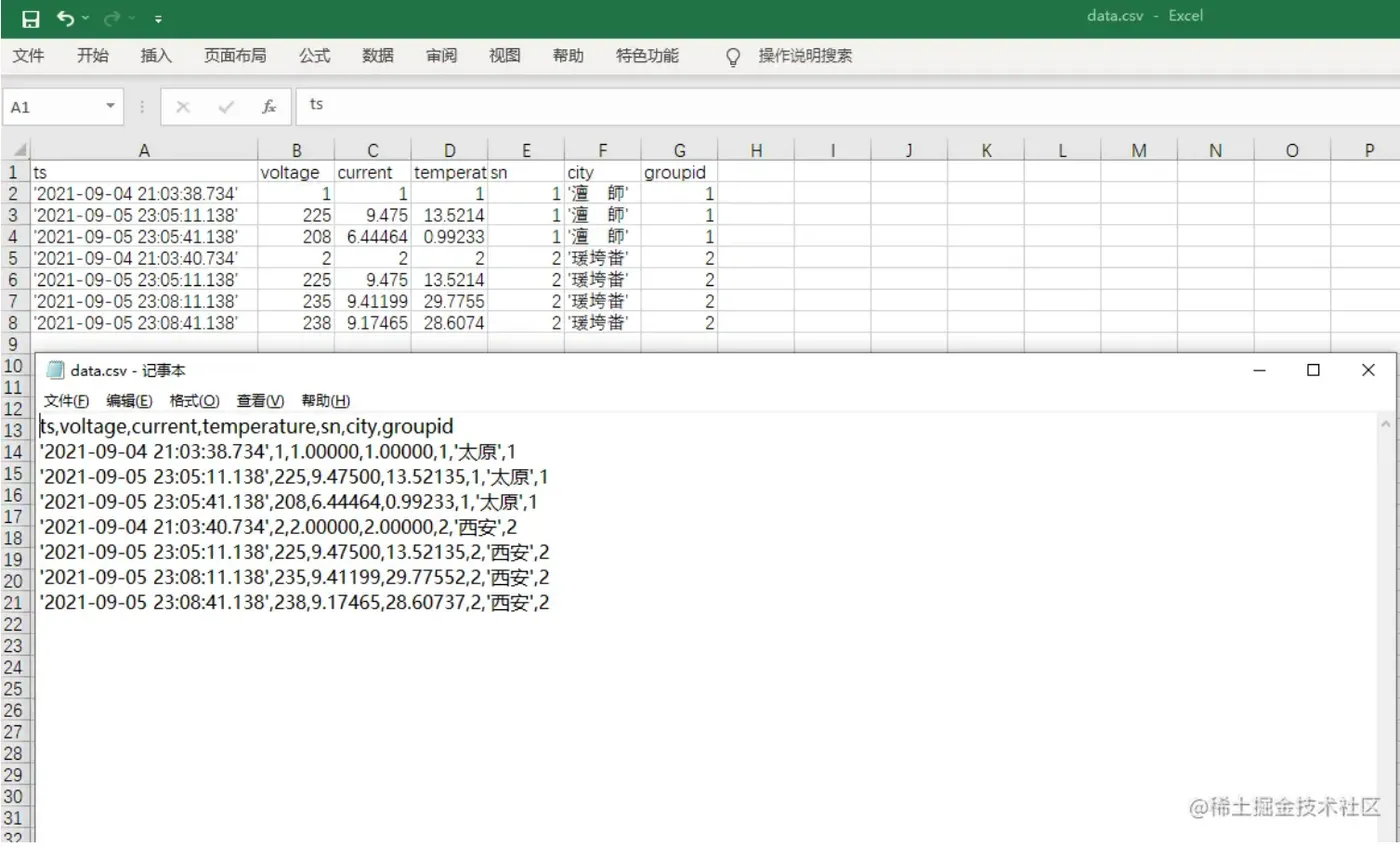Open Notepad 格式(O) menu
The width and height of the screenshot is (1400, 847).
(194, 401)
